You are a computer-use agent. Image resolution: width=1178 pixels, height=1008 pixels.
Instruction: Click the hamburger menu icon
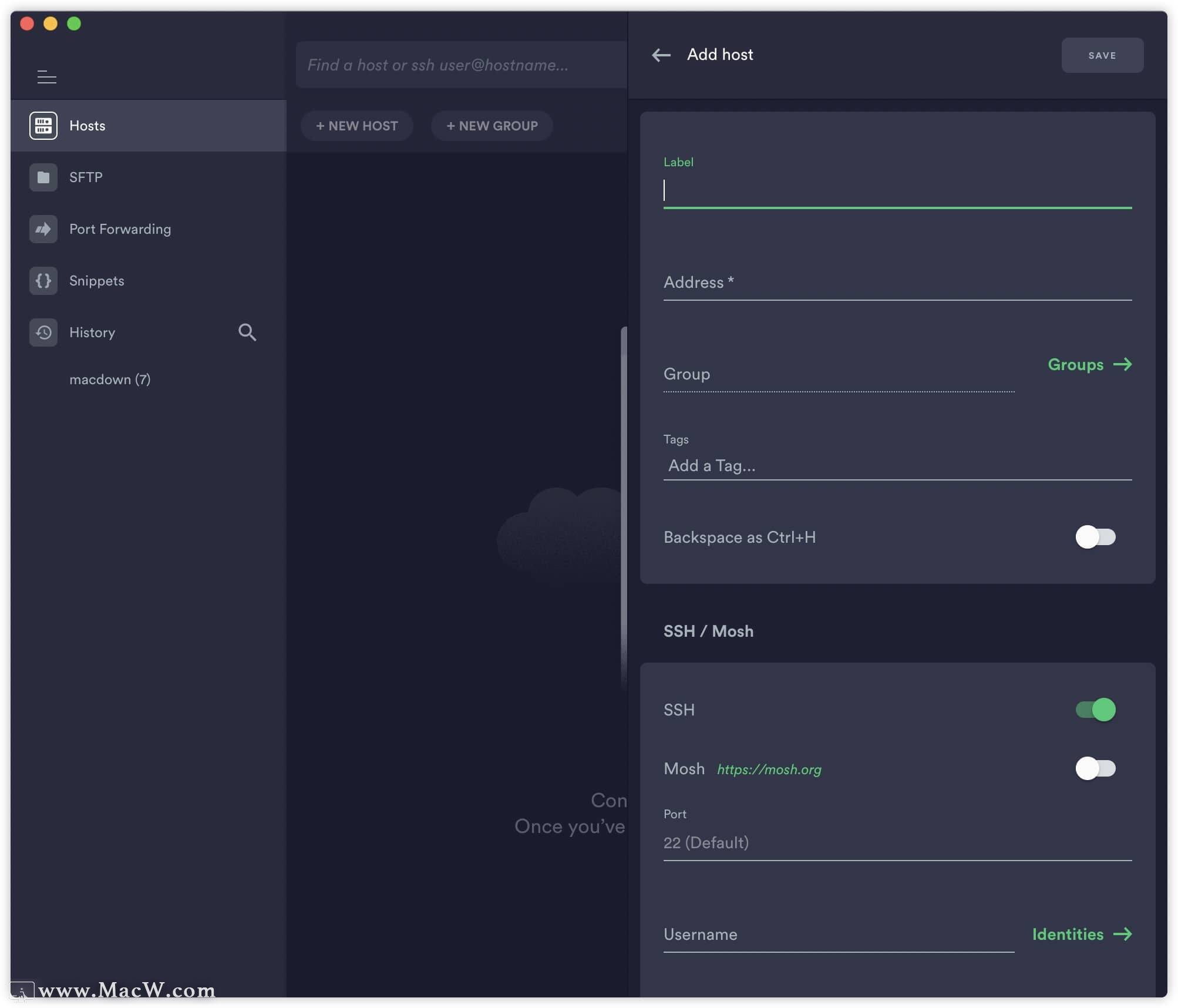coord(46,76)
